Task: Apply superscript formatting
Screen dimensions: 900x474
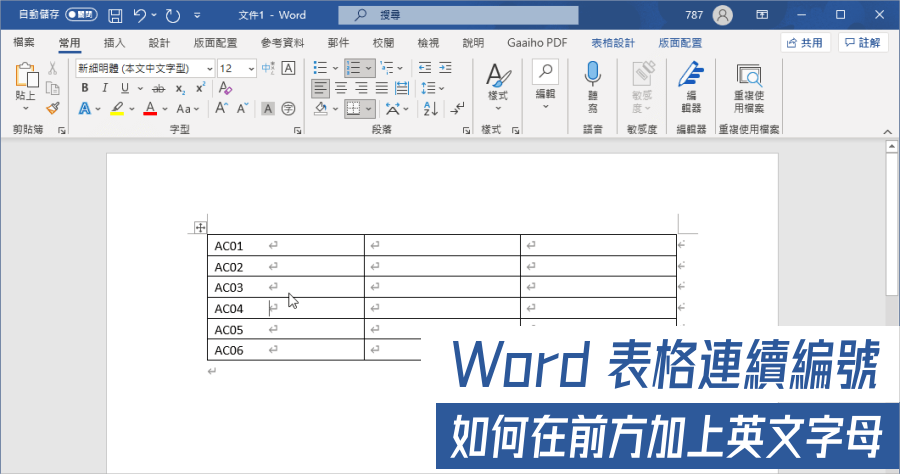Action: tap(200, 88)
